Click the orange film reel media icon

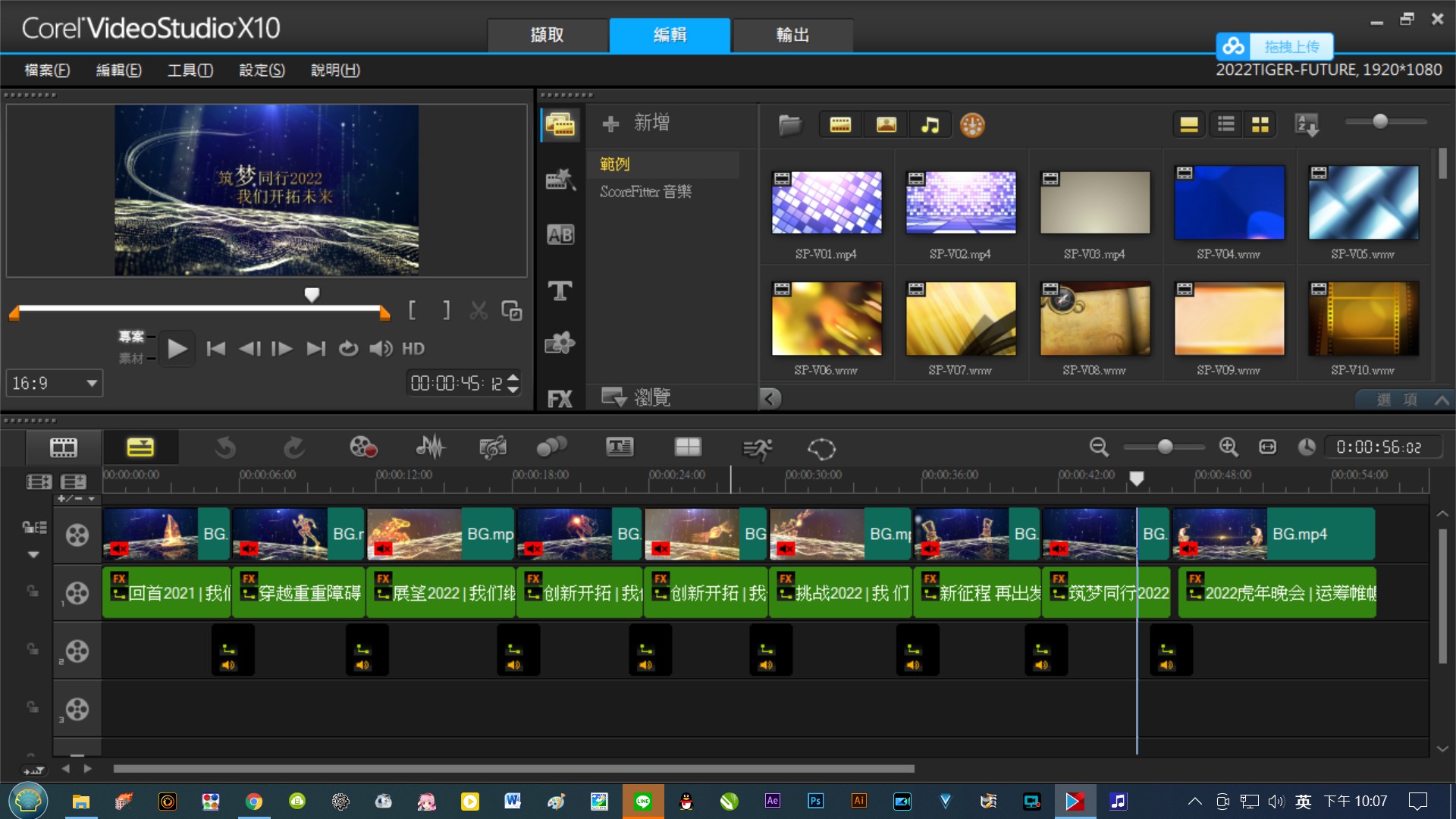pos(972,124)
